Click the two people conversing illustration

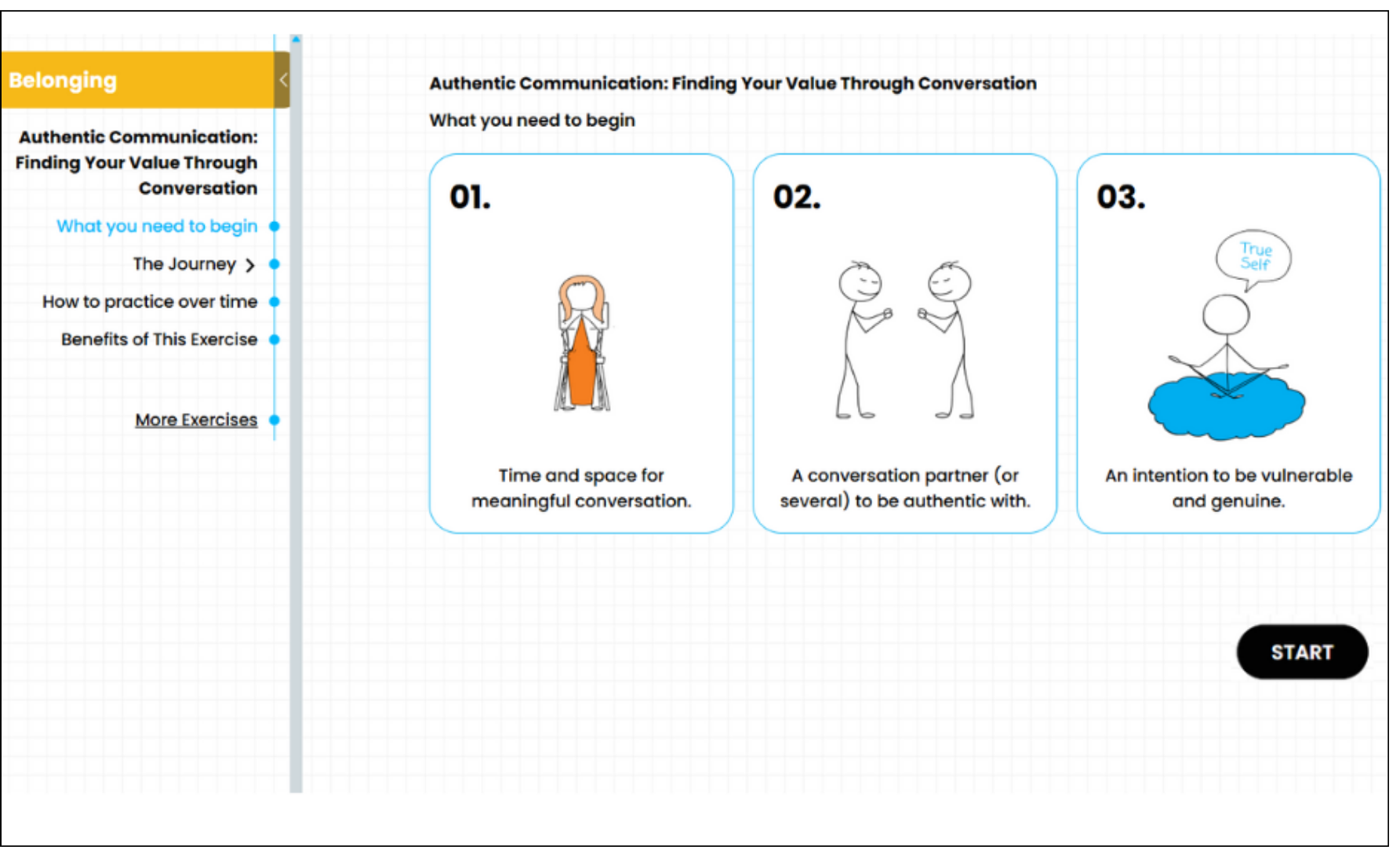(x=904, y=340)
